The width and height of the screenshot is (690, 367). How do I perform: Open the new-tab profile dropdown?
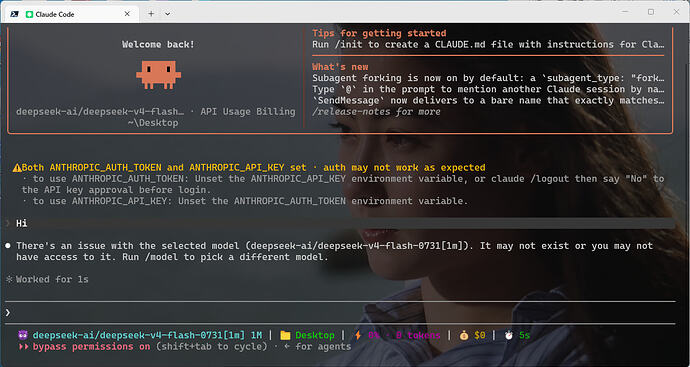(168, 14)
